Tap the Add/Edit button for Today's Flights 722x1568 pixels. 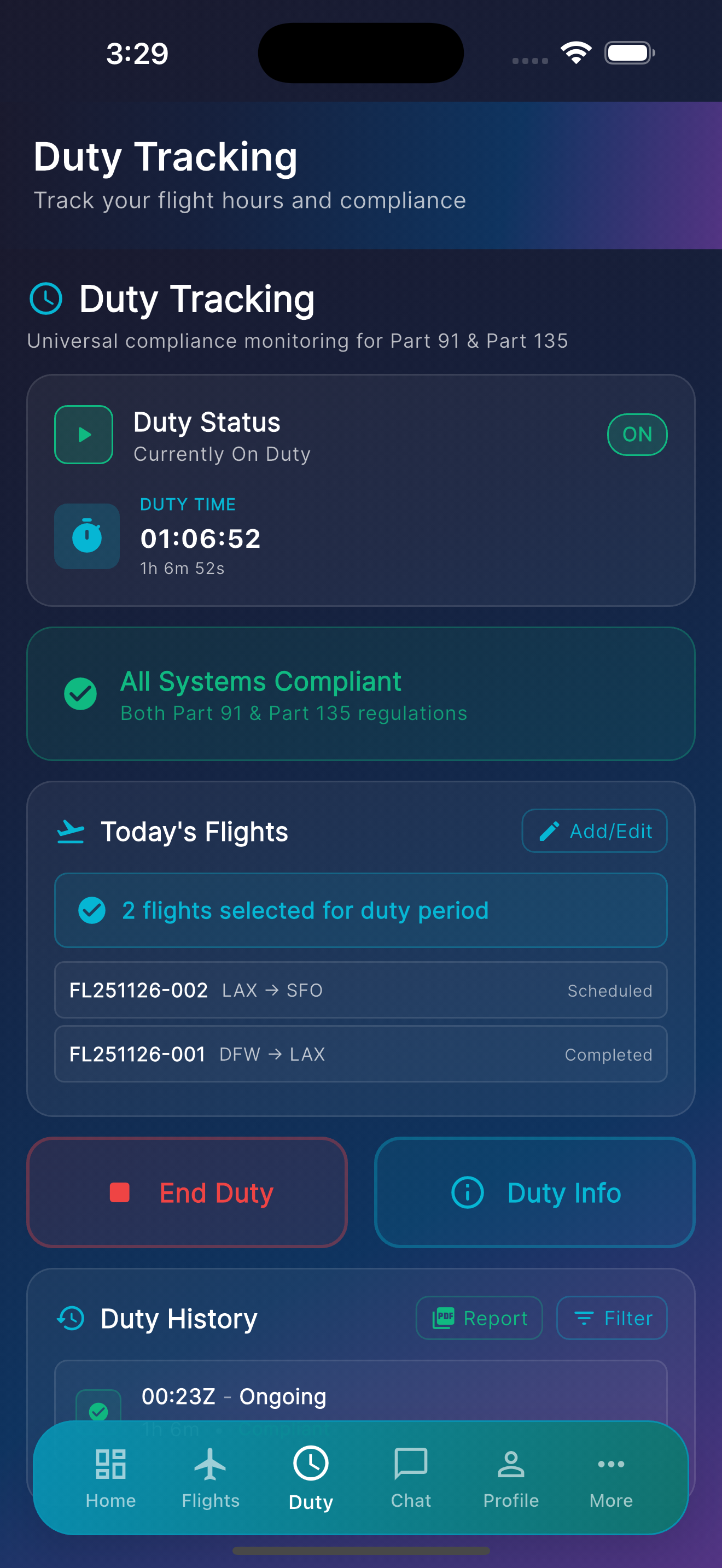tap(593, 830)
